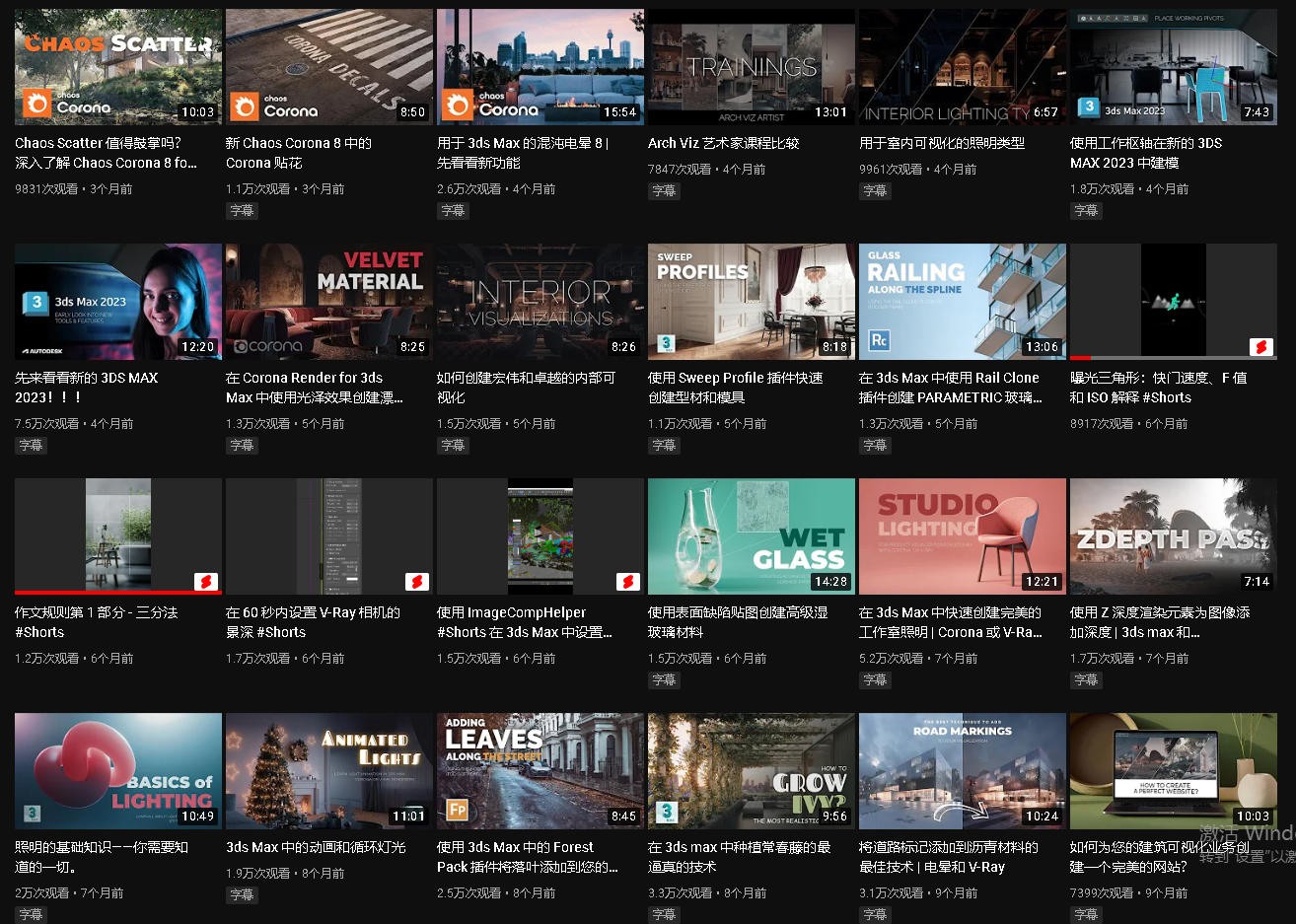The width and height of the screenshot is (1296, 924).
Task: Open title '如何为您的建筑可视化业务创建一个完美的网站?'
Action: [1160, 857]
